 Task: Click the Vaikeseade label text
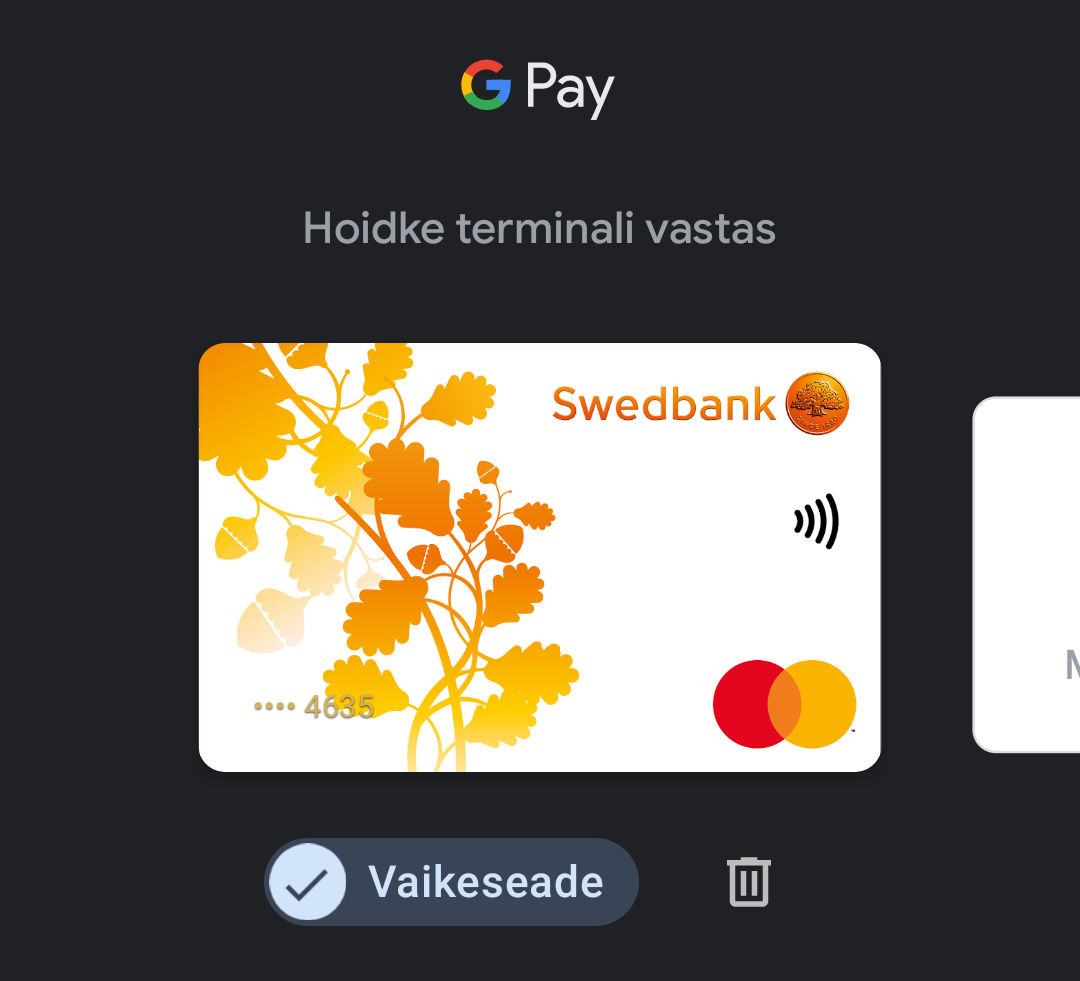486,882
